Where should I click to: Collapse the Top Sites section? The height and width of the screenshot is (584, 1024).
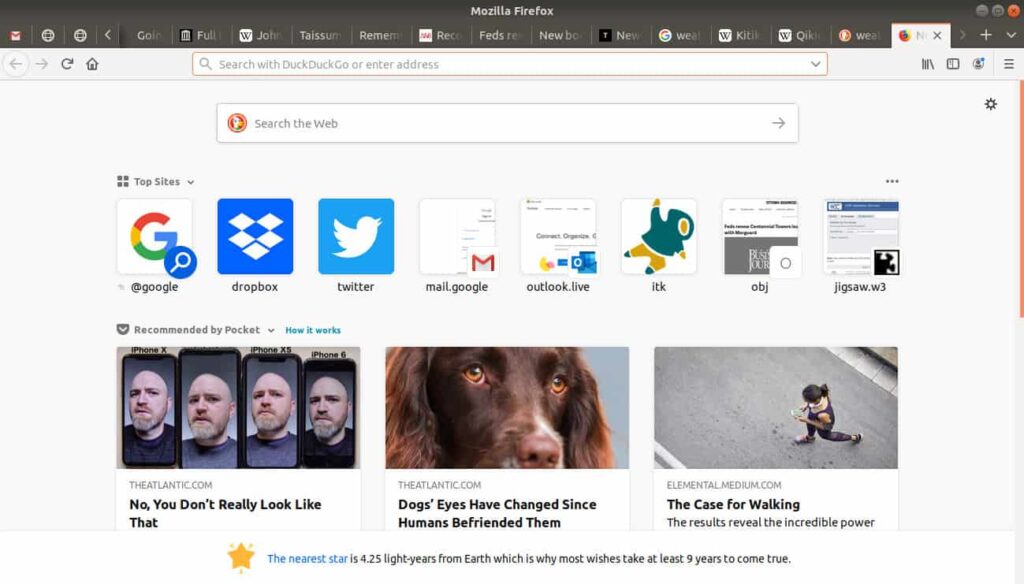(191, 182)
